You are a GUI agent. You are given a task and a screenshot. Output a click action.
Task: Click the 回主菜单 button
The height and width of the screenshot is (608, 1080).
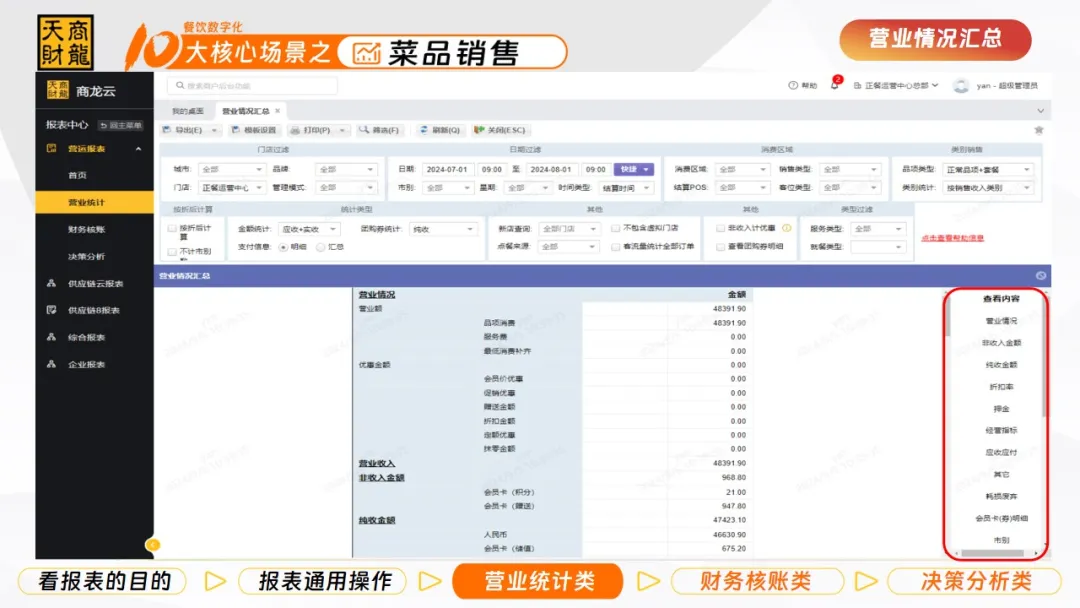click(121, 125)
